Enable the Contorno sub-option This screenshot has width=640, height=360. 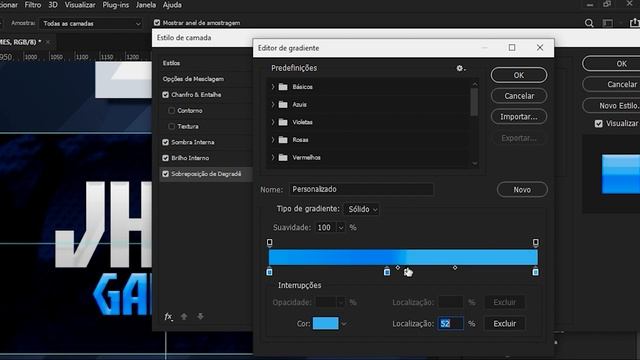click(171, 111)
